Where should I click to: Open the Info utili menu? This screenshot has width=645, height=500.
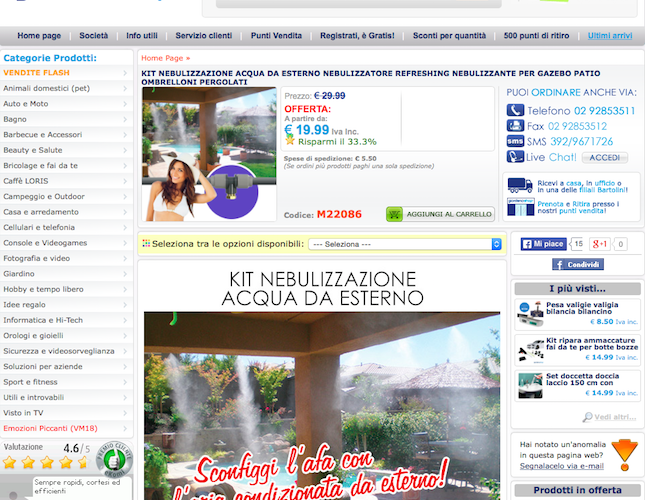[x=142, y=36]
